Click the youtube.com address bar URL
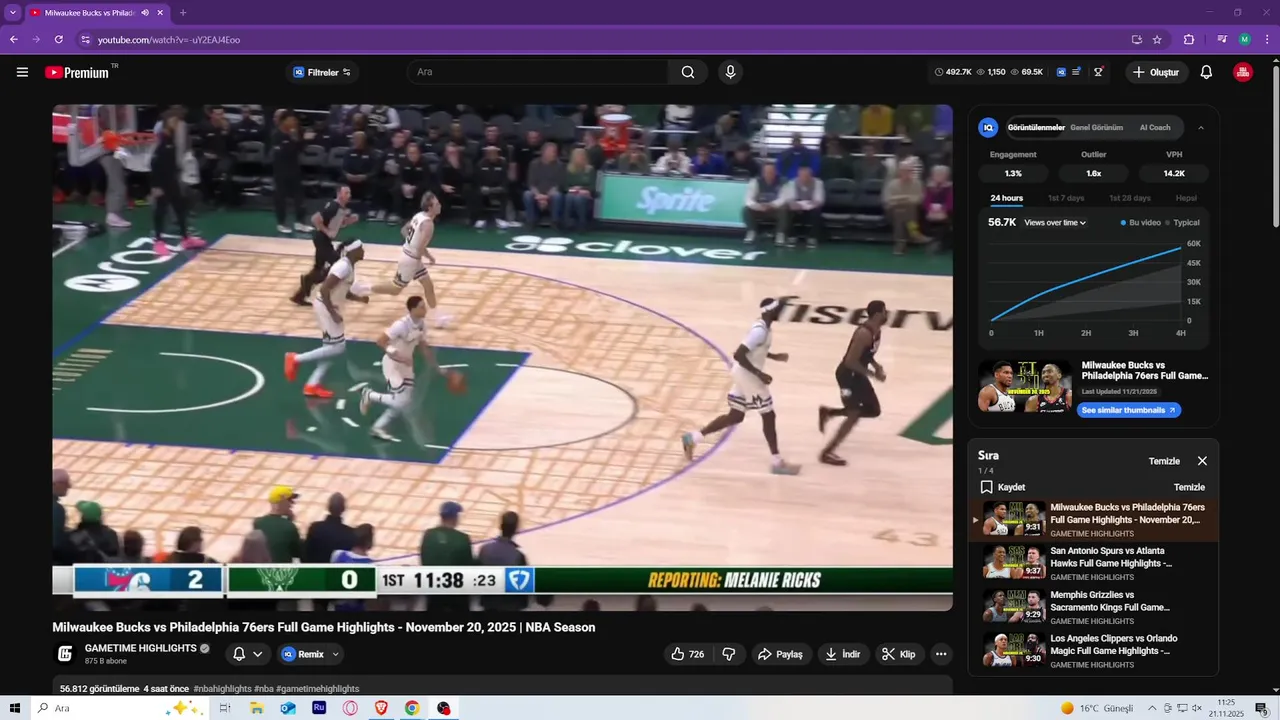Screen dimensions: 1280x720 [x=169, y=40]
